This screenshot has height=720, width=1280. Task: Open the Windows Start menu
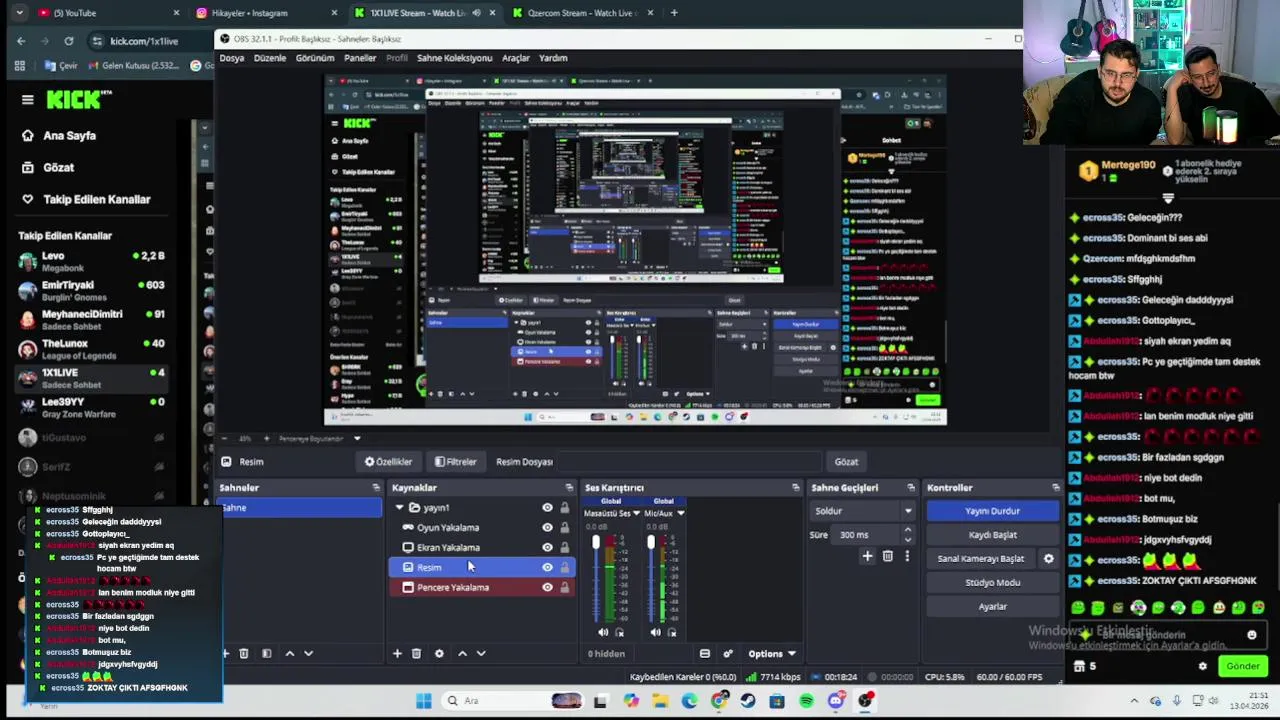coord(424,701)
